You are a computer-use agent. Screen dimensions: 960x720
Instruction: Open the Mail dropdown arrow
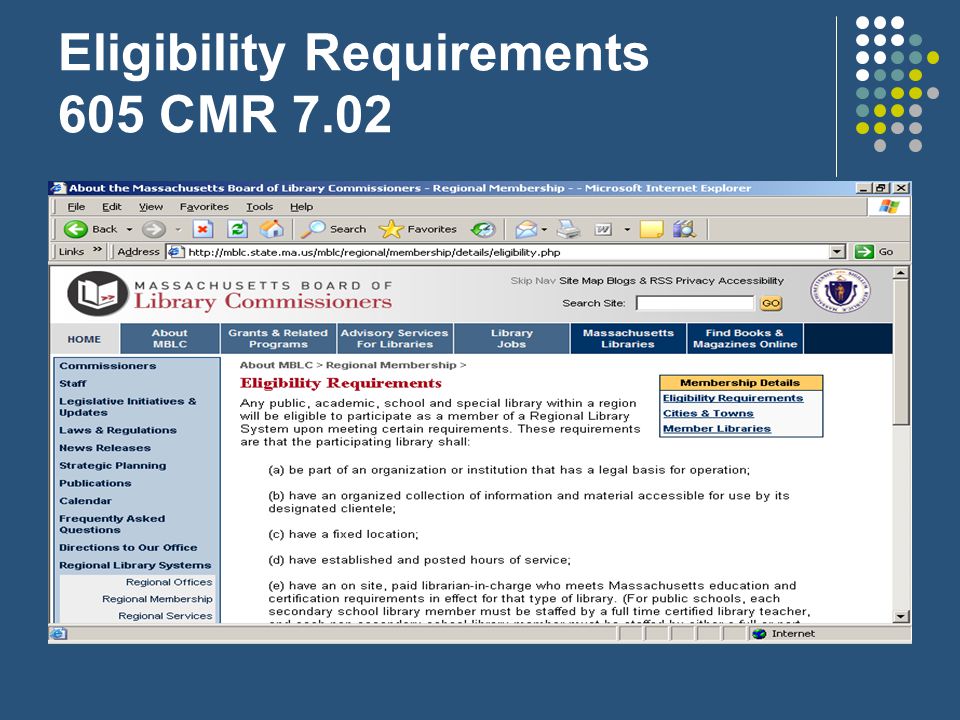tap(544, 230)
